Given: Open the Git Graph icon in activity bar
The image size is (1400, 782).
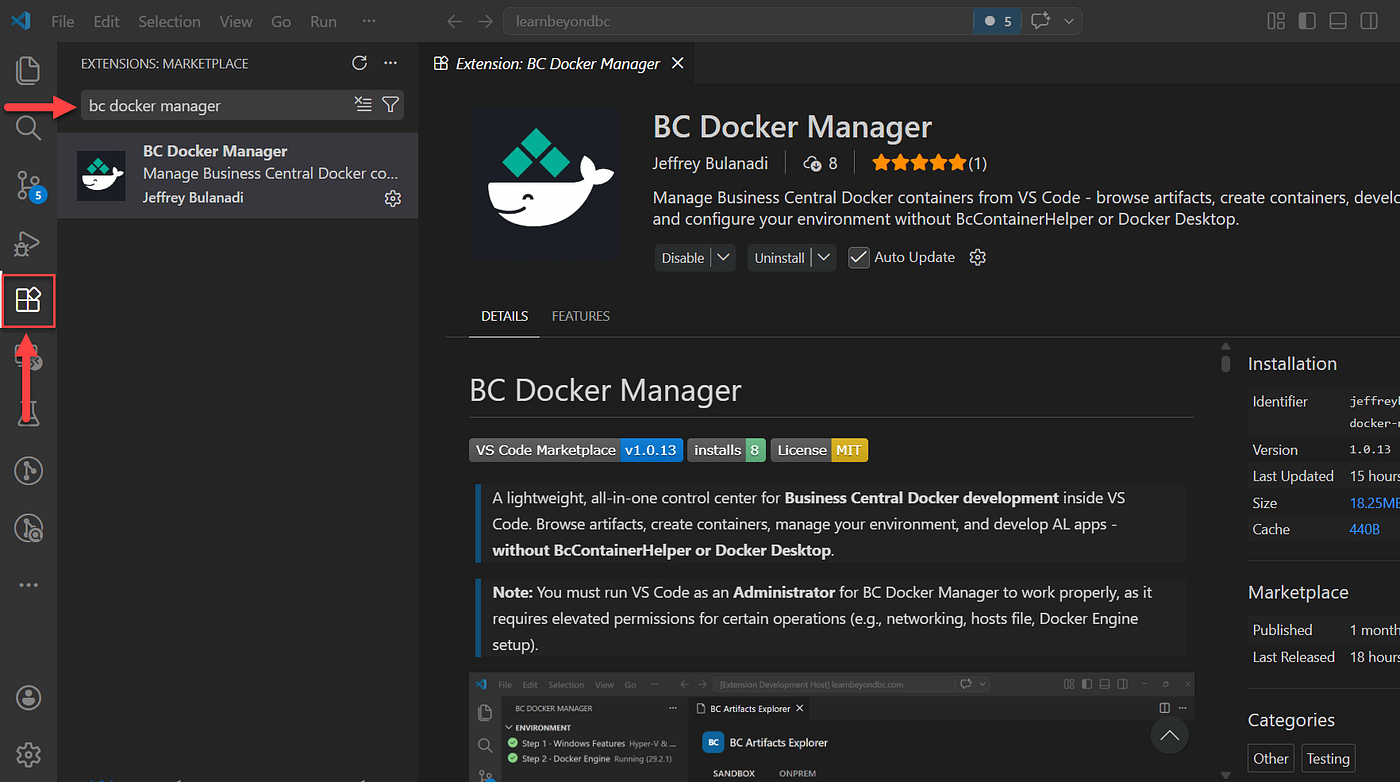Looking at the screenshot, I should tap(28, 470).
